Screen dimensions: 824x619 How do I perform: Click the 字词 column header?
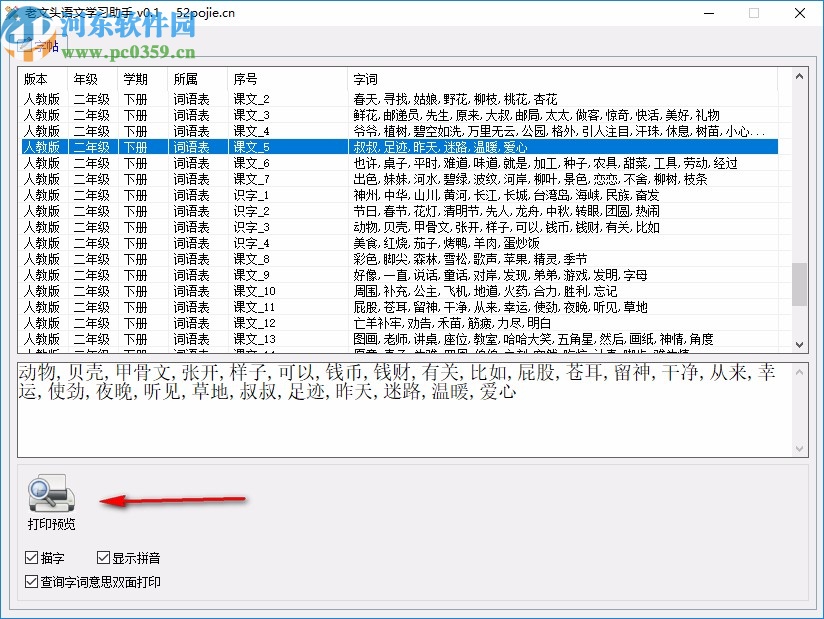coord(562,79)
